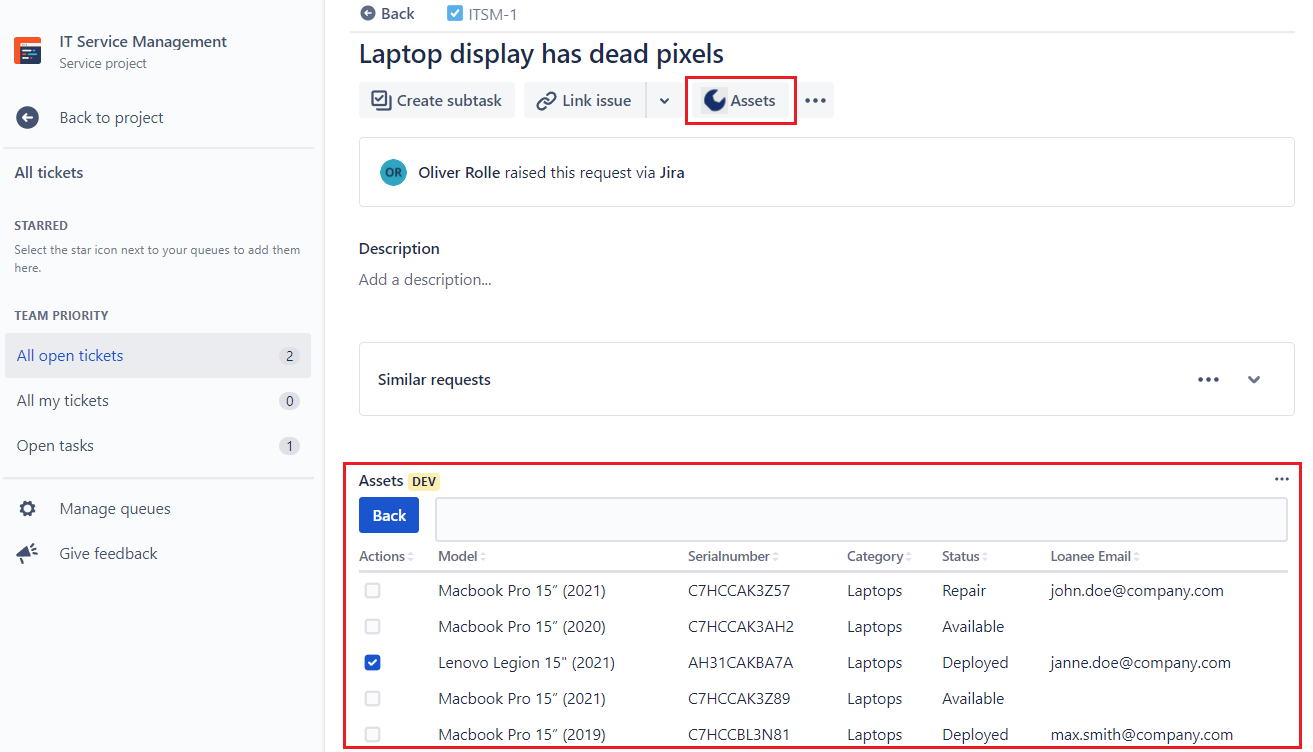The height and width of the screenshot is (752, 1313).
Task: Click the Similar requests title
Action: coord(434,380)
